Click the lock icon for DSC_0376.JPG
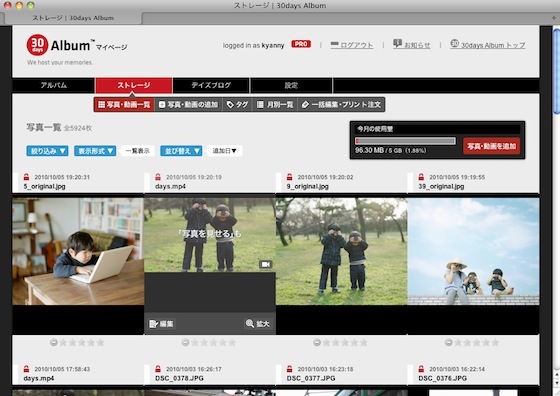Screen dimensions: 560x396 [x=421, y=369]
